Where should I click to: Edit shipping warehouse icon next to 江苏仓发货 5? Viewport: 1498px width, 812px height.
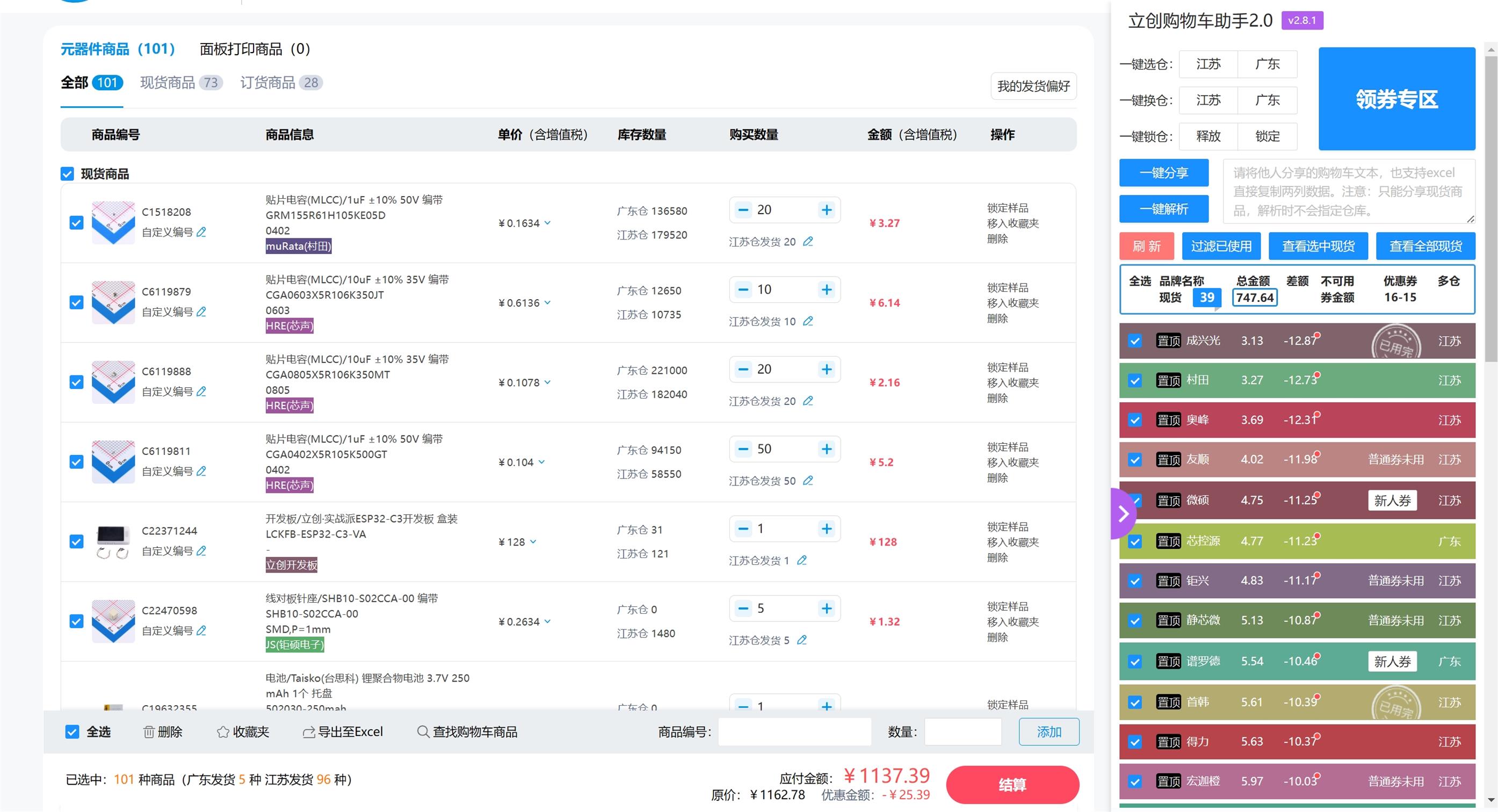(801, 640)
